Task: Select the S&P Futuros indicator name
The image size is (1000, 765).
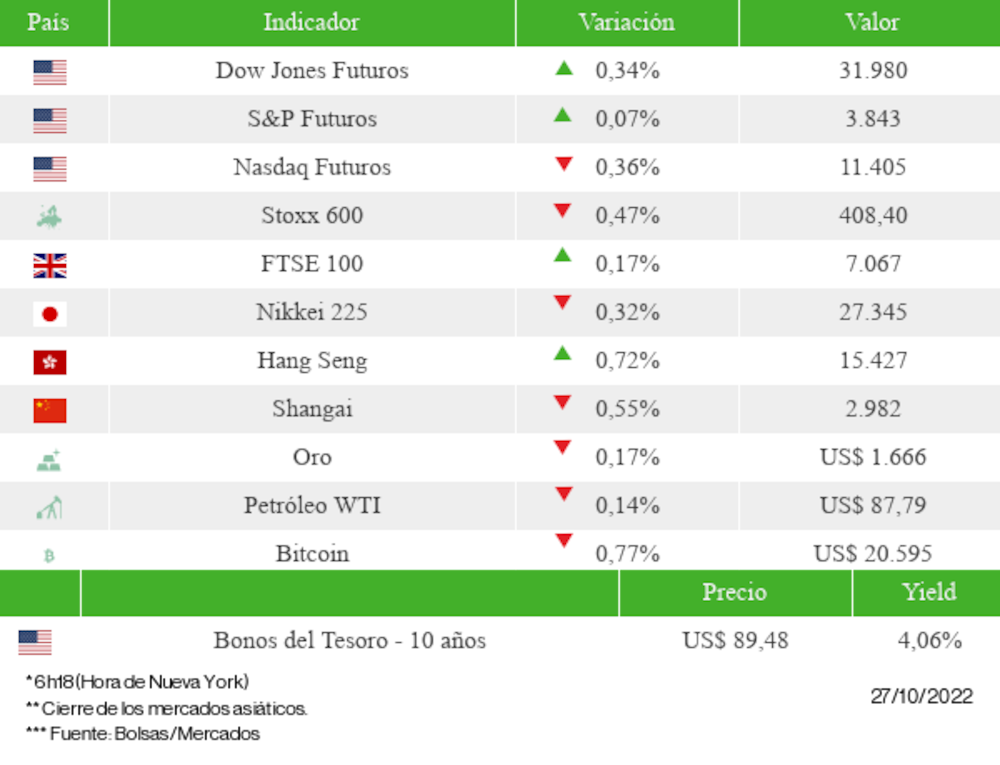Action: 312,119
